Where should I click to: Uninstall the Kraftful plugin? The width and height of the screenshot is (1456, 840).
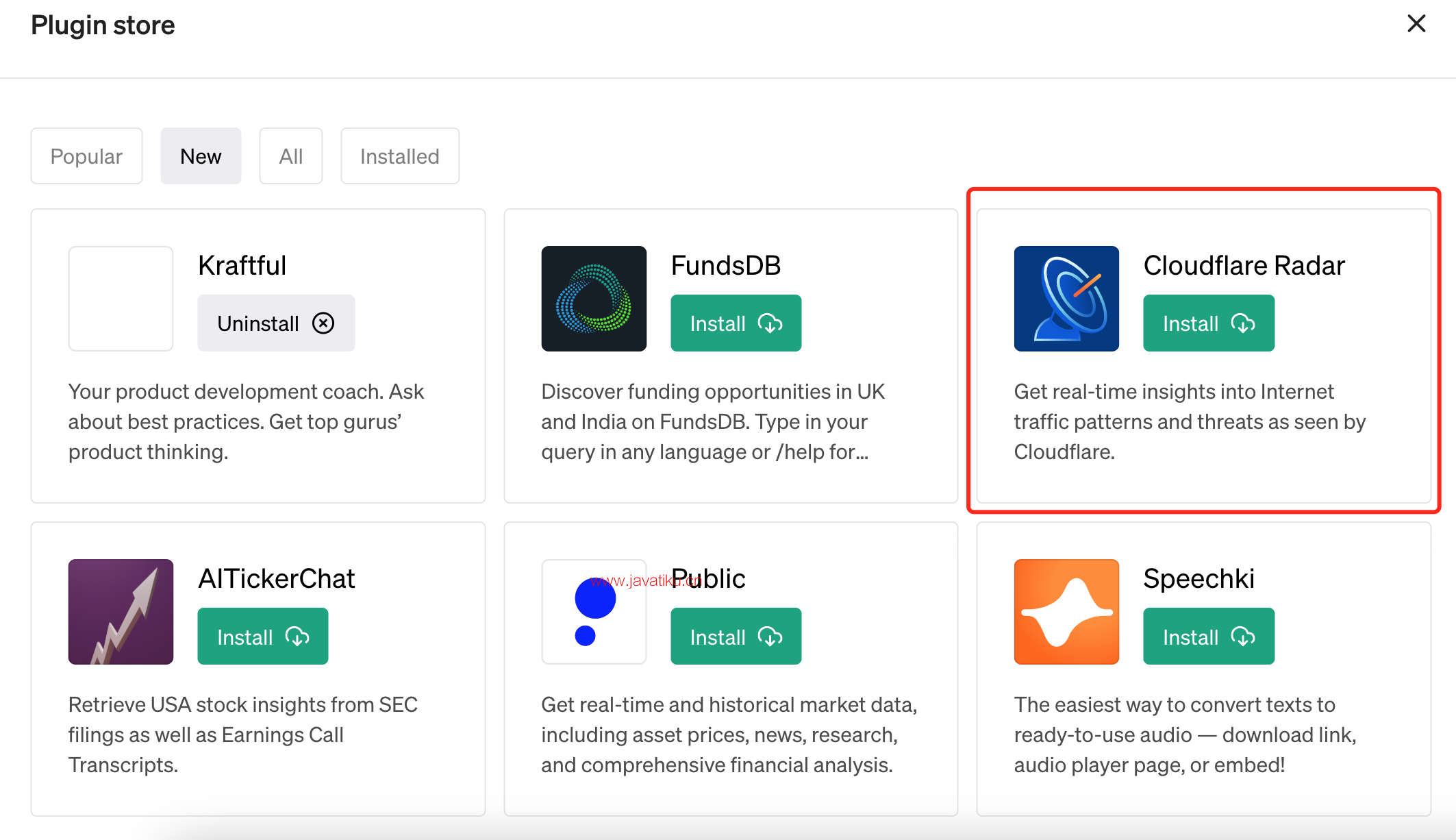pos(276,323)
